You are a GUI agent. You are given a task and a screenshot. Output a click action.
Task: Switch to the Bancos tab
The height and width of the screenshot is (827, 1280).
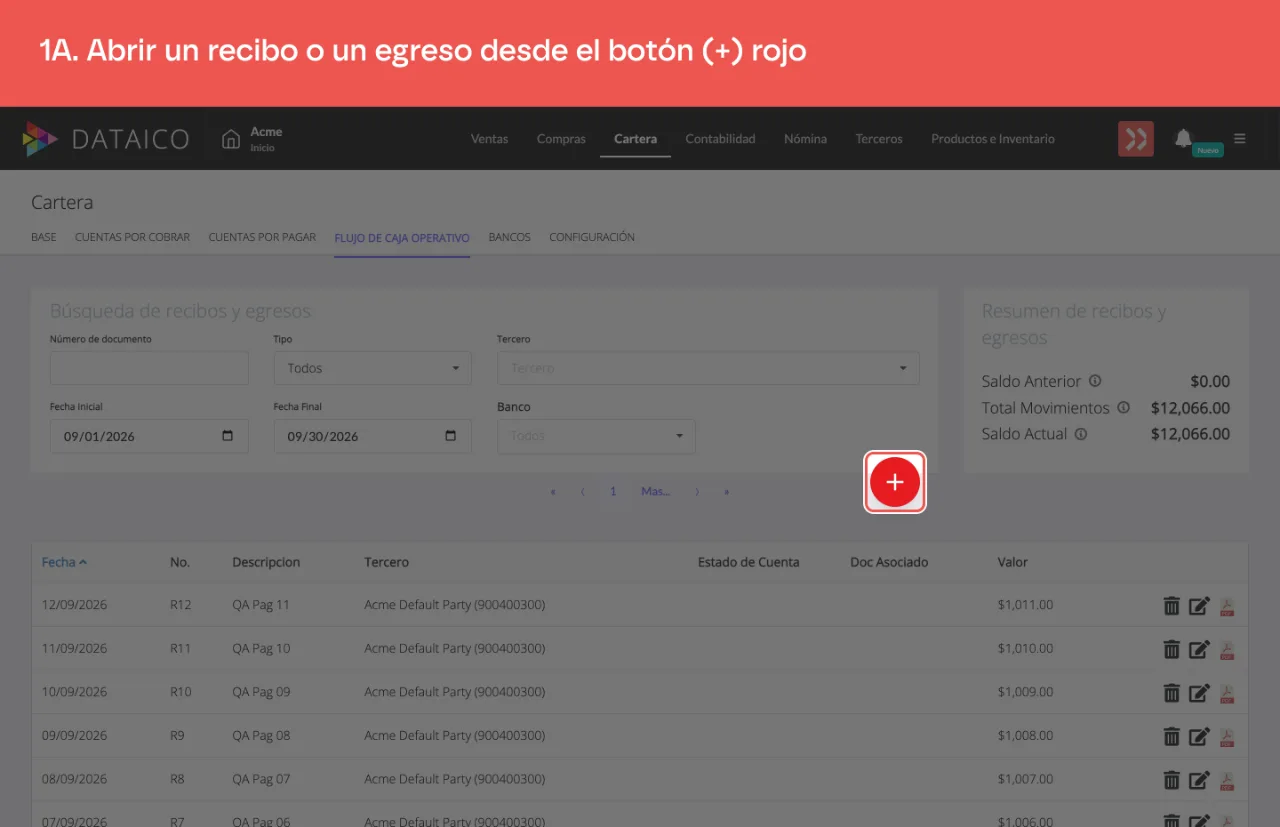pos(509,237)
